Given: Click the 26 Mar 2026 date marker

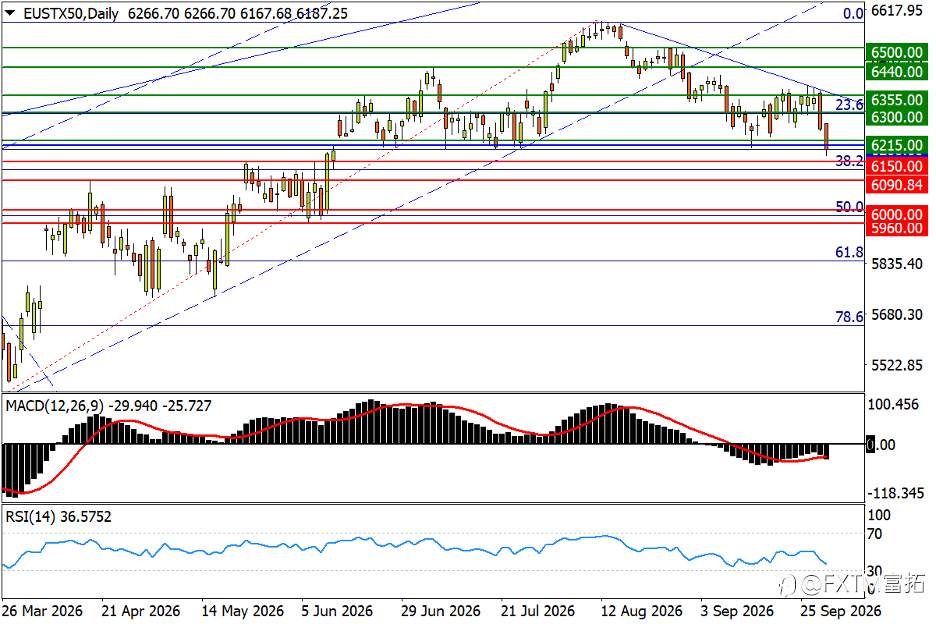Looking at the screenshot, I should coord(42,611).
